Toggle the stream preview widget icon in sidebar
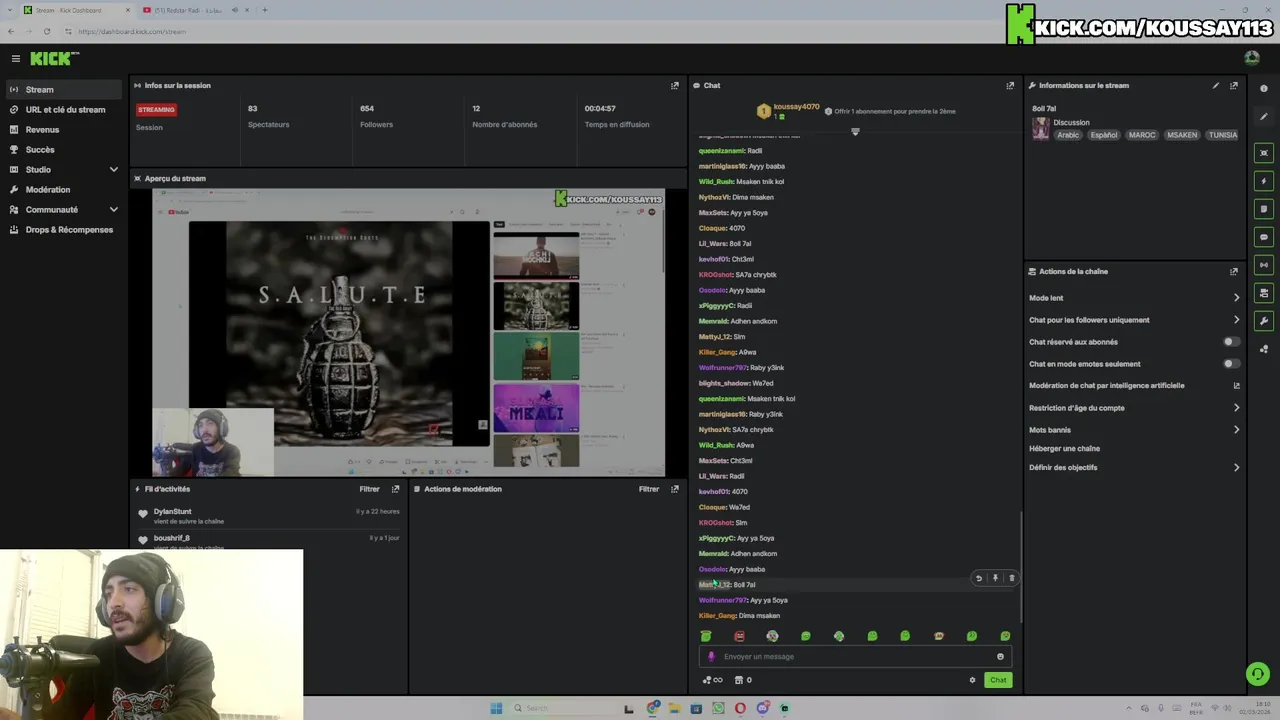Image resolution: width=1280 pixels, height=720 pixels. 1264,153
